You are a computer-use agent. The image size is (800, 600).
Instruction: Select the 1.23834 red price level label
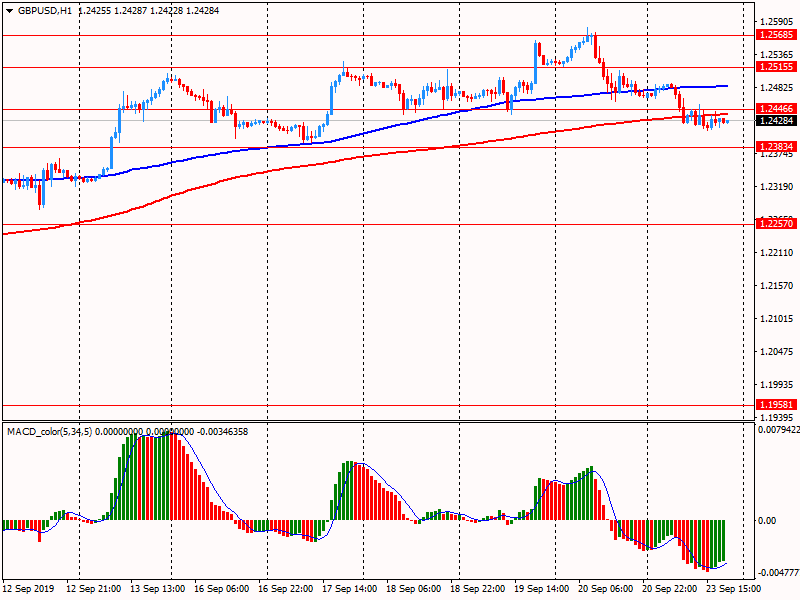pos(776,147)
